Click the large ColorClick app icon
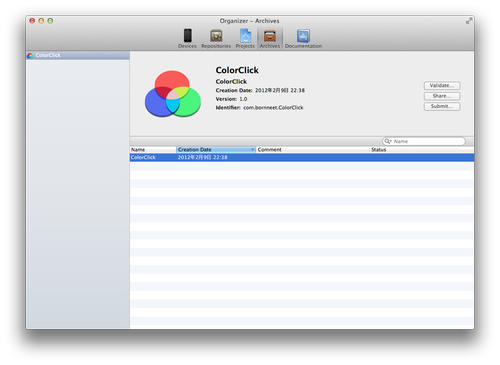Screen dimensions: 500x365 173,94
